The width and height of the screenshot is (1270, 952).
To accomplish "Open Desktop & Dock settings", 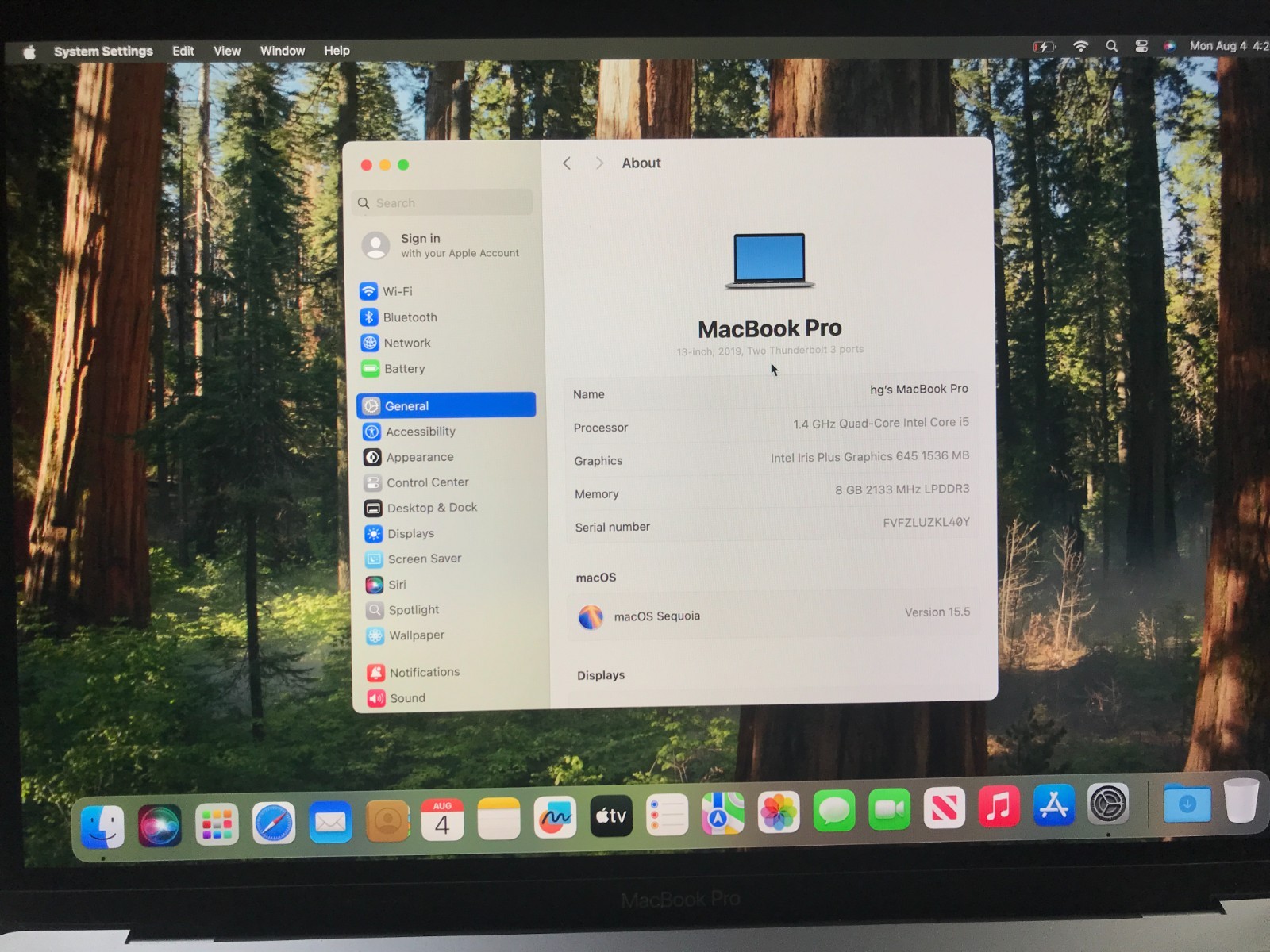I will pos(432,508).
